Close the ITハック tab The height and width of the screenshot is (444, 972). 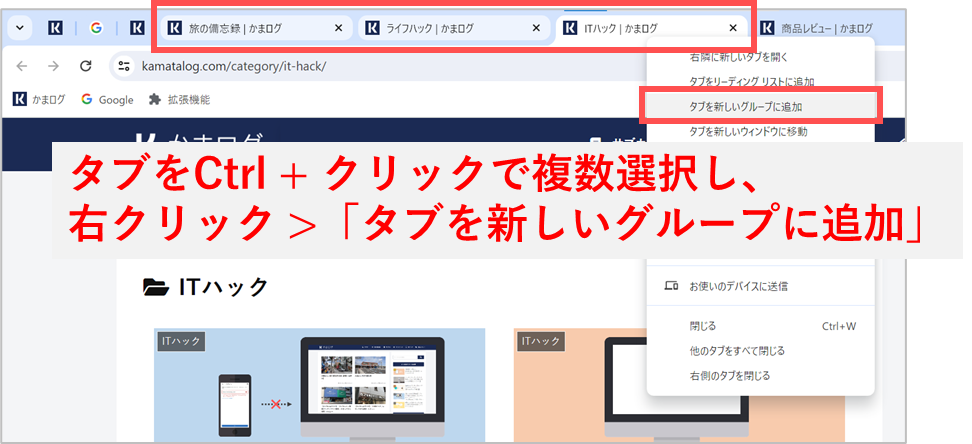coord(733,28)
